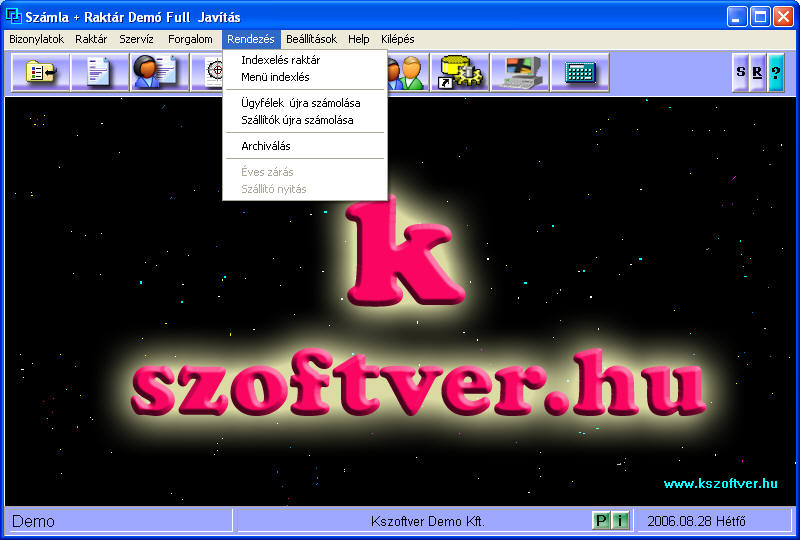The height and width of the screenshot is (540, 800).
Task: Click the 2006.08.28 Hétfő date text
Action: click(x=696, y=521)
